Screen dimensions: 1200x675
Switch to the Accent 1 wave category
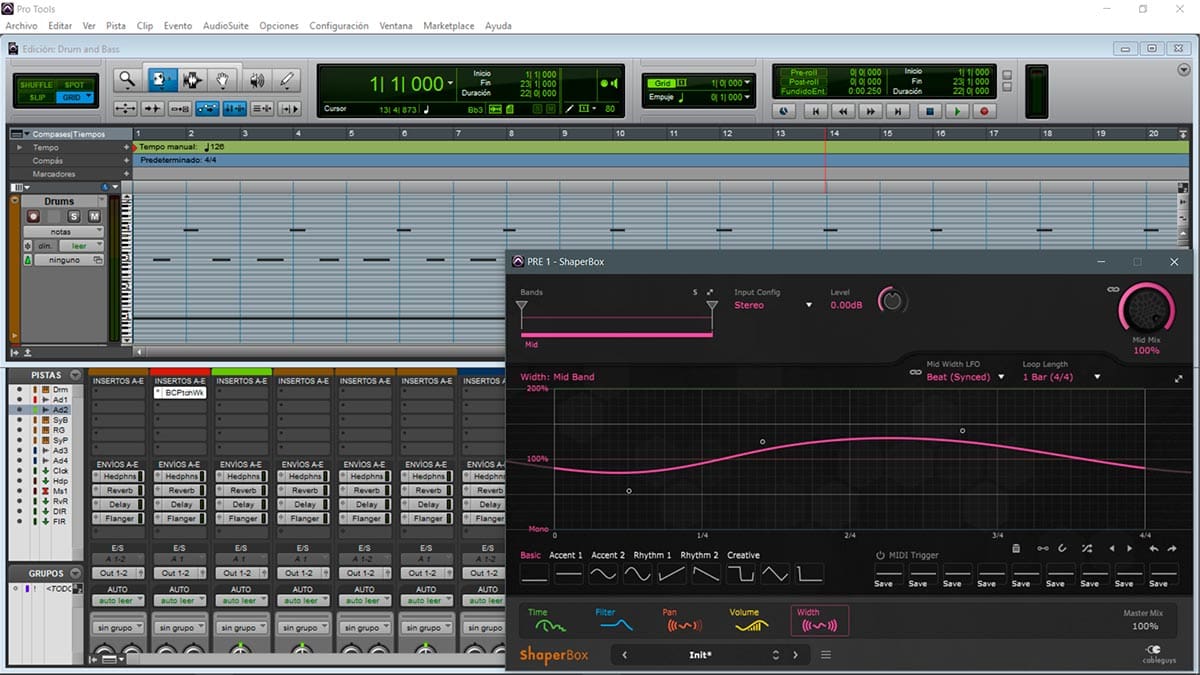566,555
